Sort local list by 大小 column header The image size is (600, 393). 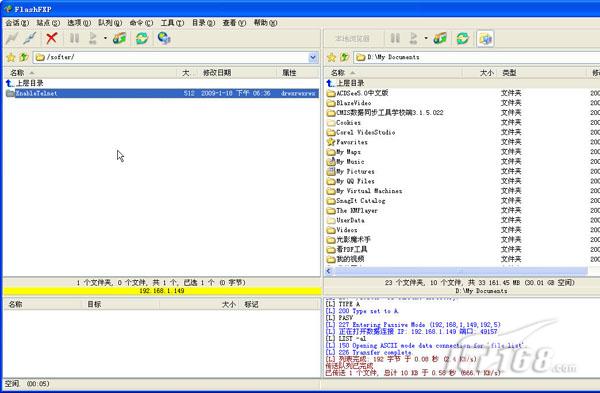point(479,73)
